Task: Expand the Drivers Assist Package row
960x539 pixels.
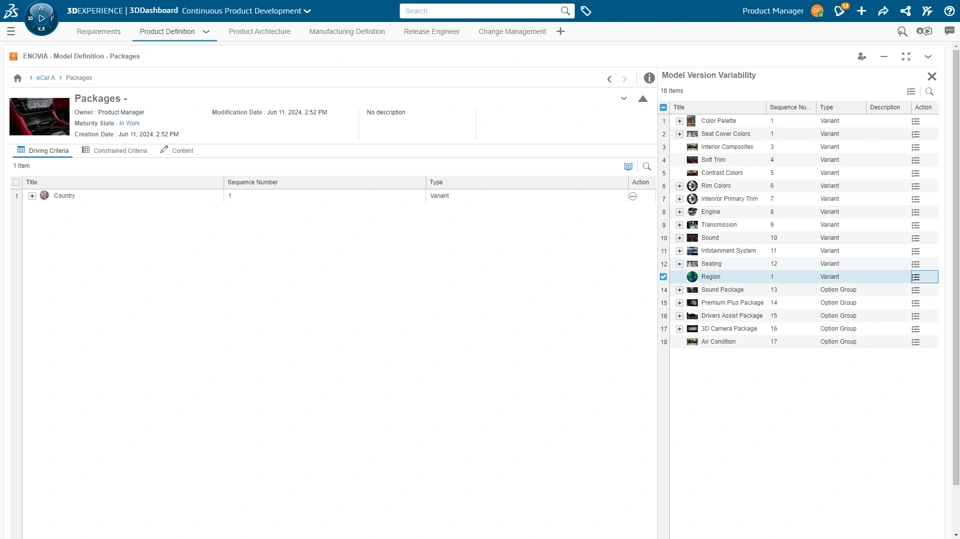Action: click(679, 316)
